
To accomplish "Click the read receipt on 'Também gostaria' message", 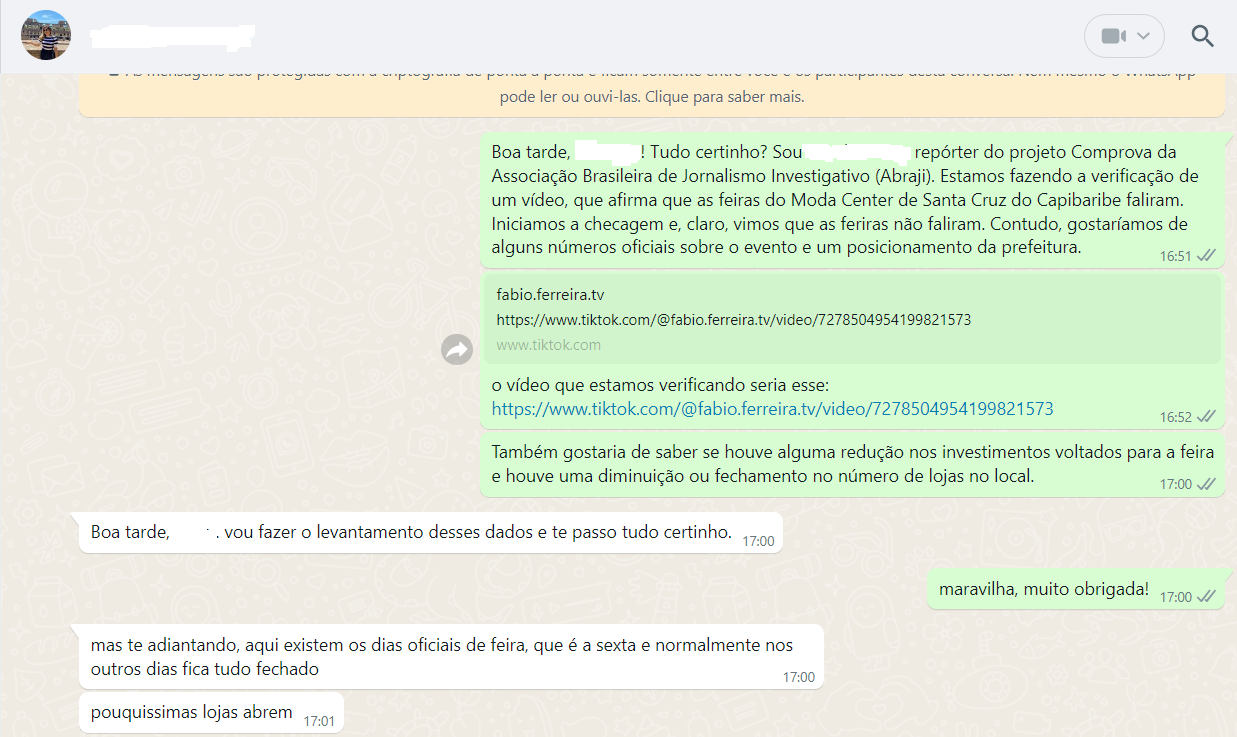I will tap(1206, 484).
